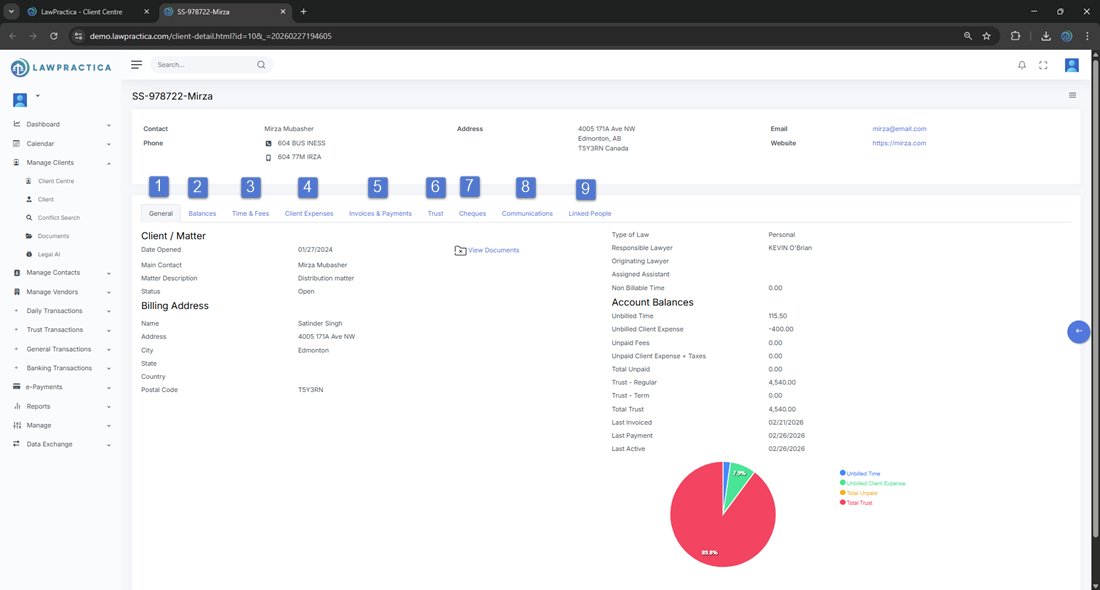This screenshot has height=590, width=1100.
Task: Open the Invoices & Payments tab
Action: coord(380,213)
